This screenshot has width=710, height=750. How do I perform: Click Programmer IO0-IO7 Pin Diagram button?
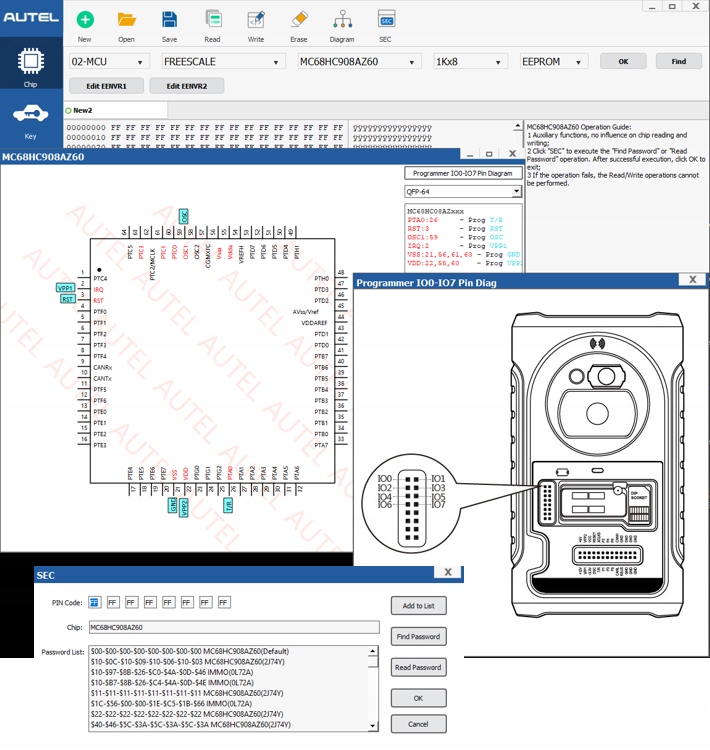click(463, 173)
